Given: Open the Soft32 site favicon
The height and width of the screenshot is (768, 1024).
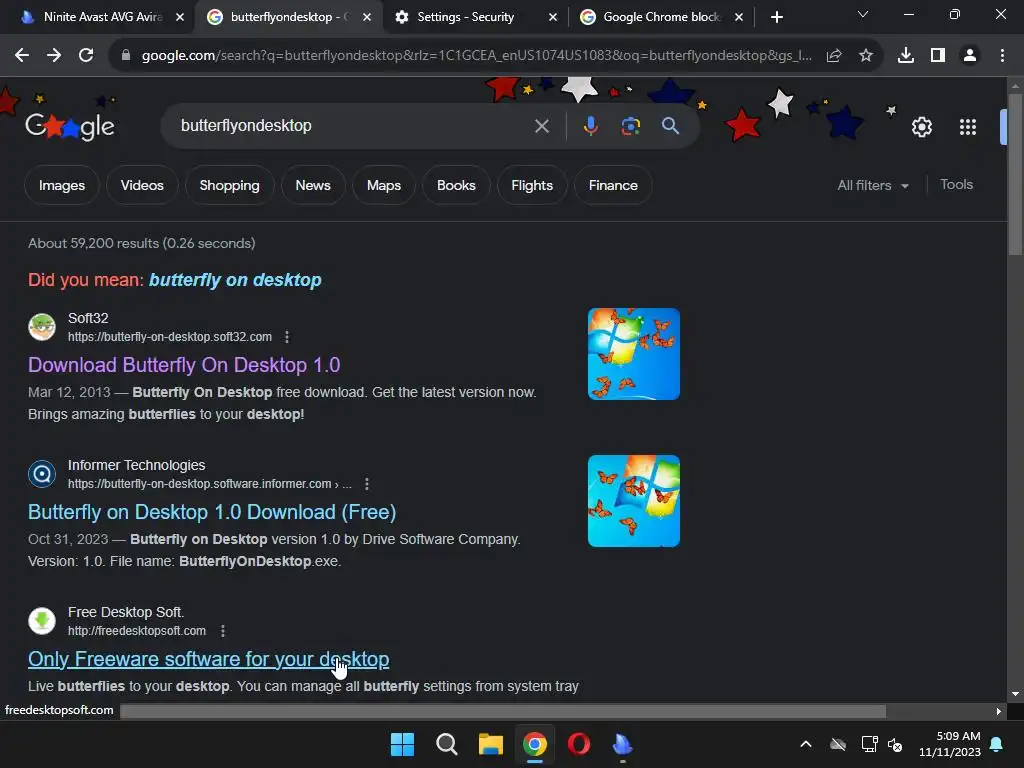Looking at the screenshot, I should (42, 327).
